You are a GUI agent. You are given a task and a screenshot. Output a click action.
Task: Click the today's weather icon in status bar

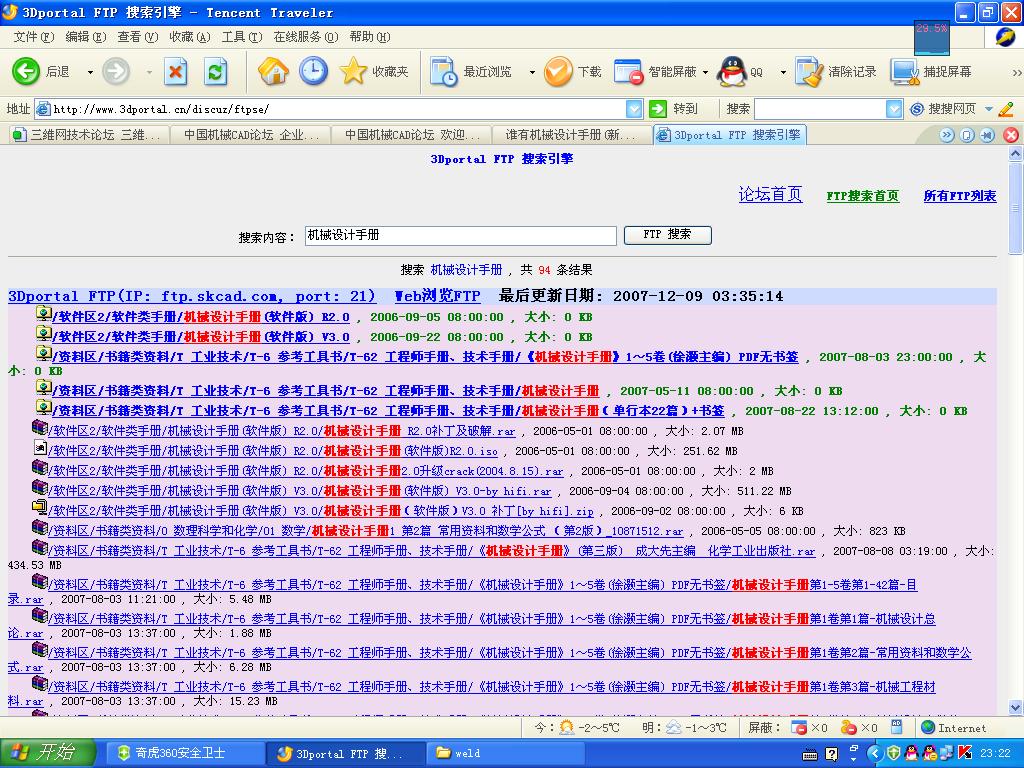[567, 727]
